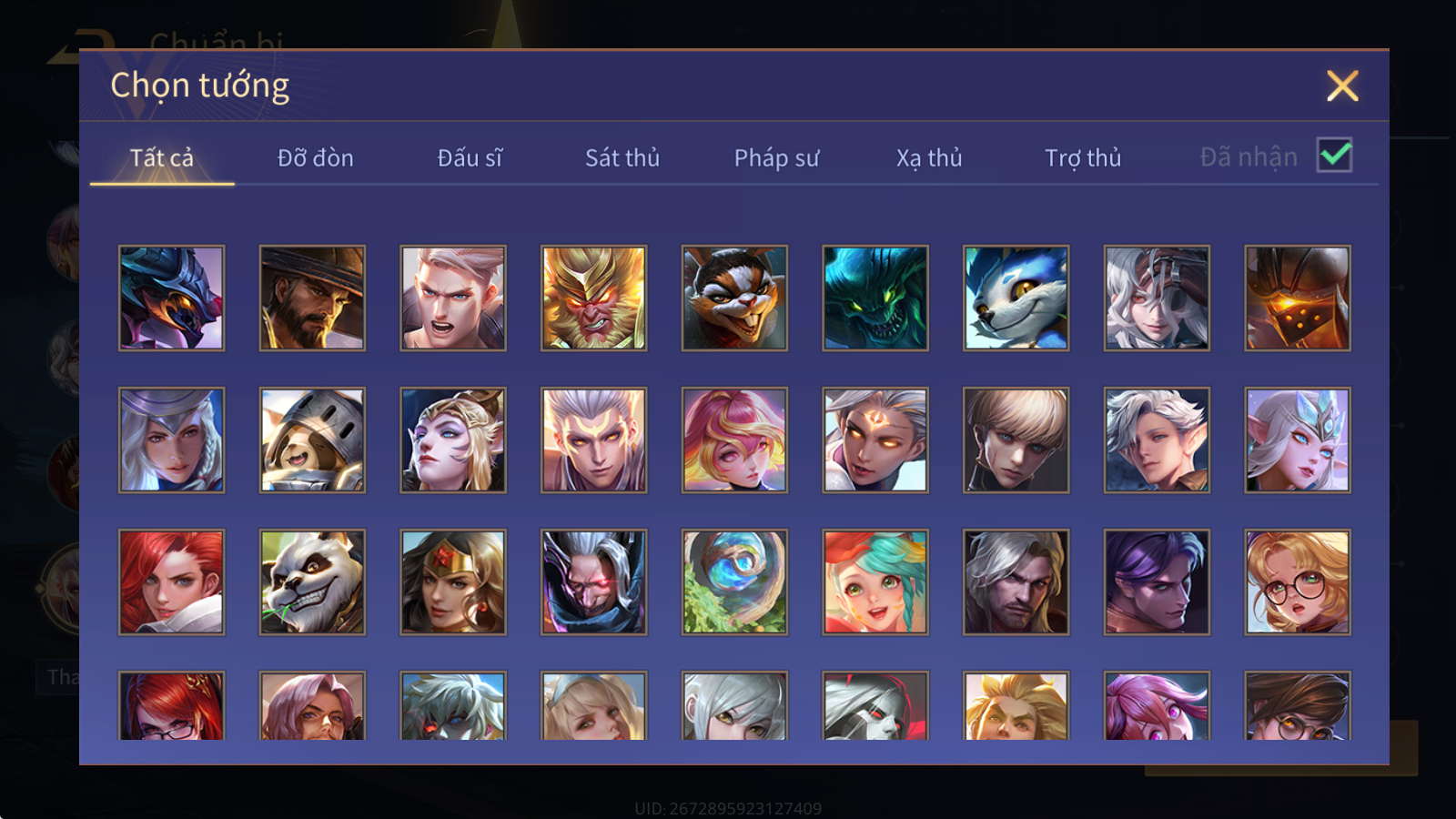1456x819 pixels.
Task: Filter heroes by Xạ thủ
Action: tap(929, 157)
